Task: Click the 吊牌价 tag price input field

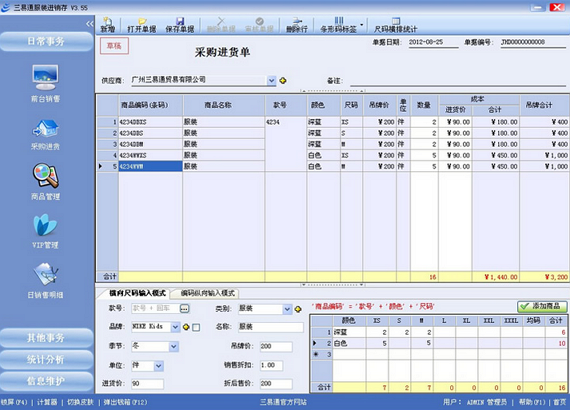Action: pyautogui.click(x=276, y=346)
